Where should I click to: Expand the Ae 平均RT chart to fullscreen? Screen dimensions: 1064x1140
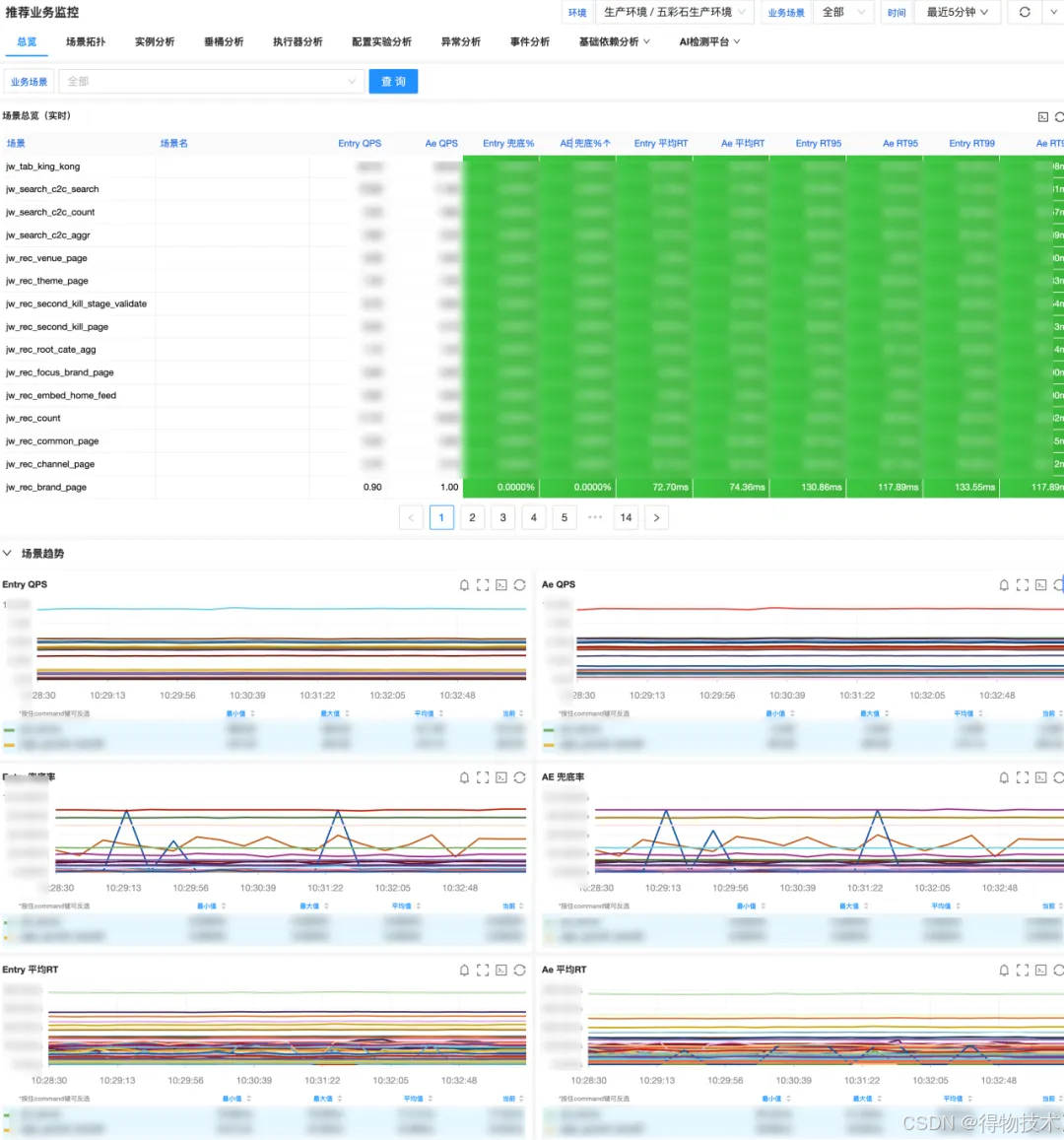(x=1023, y=971)
